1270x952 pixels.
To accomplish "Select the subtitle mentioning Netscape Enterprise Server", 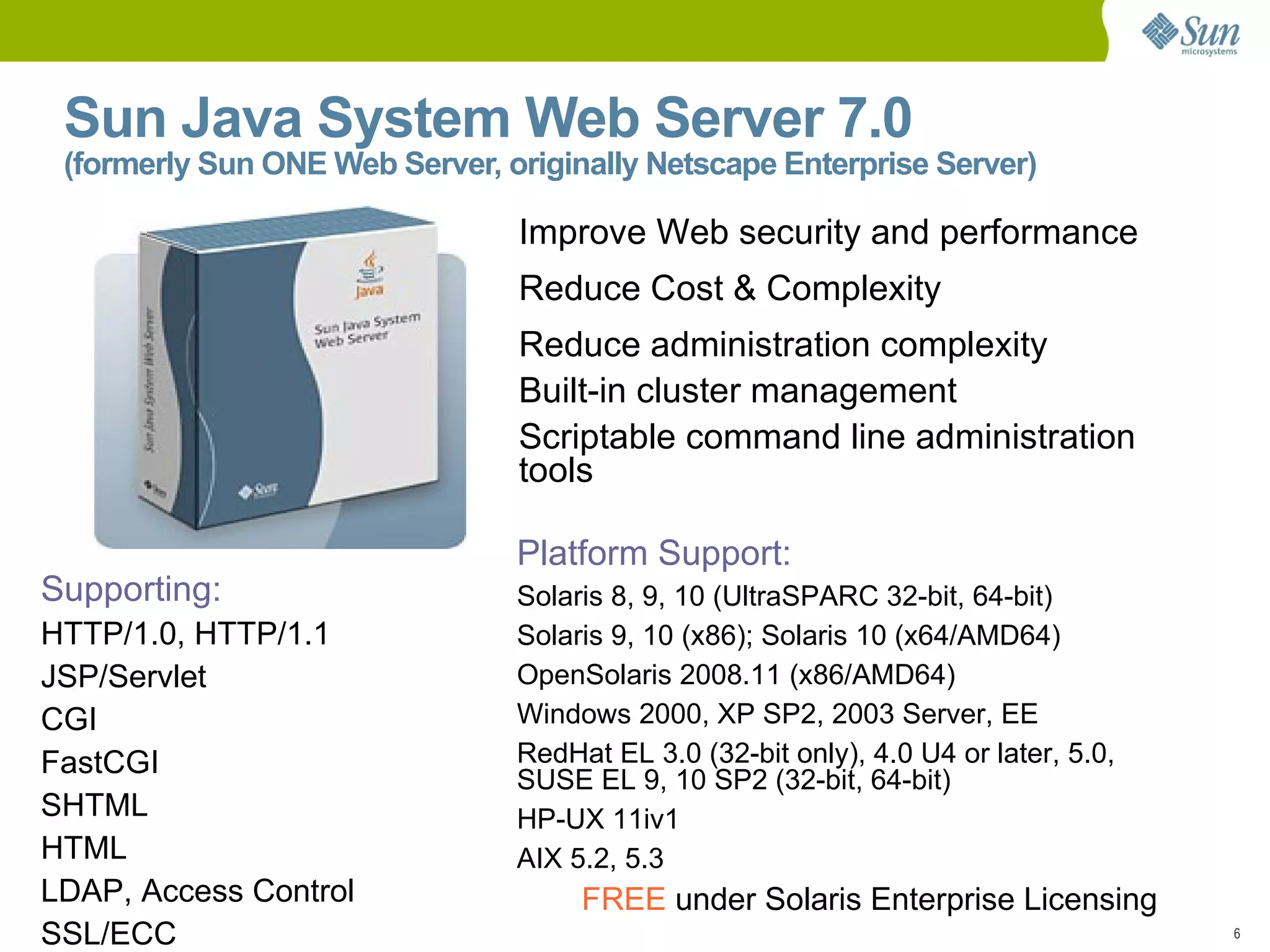I will pos(550,165).
